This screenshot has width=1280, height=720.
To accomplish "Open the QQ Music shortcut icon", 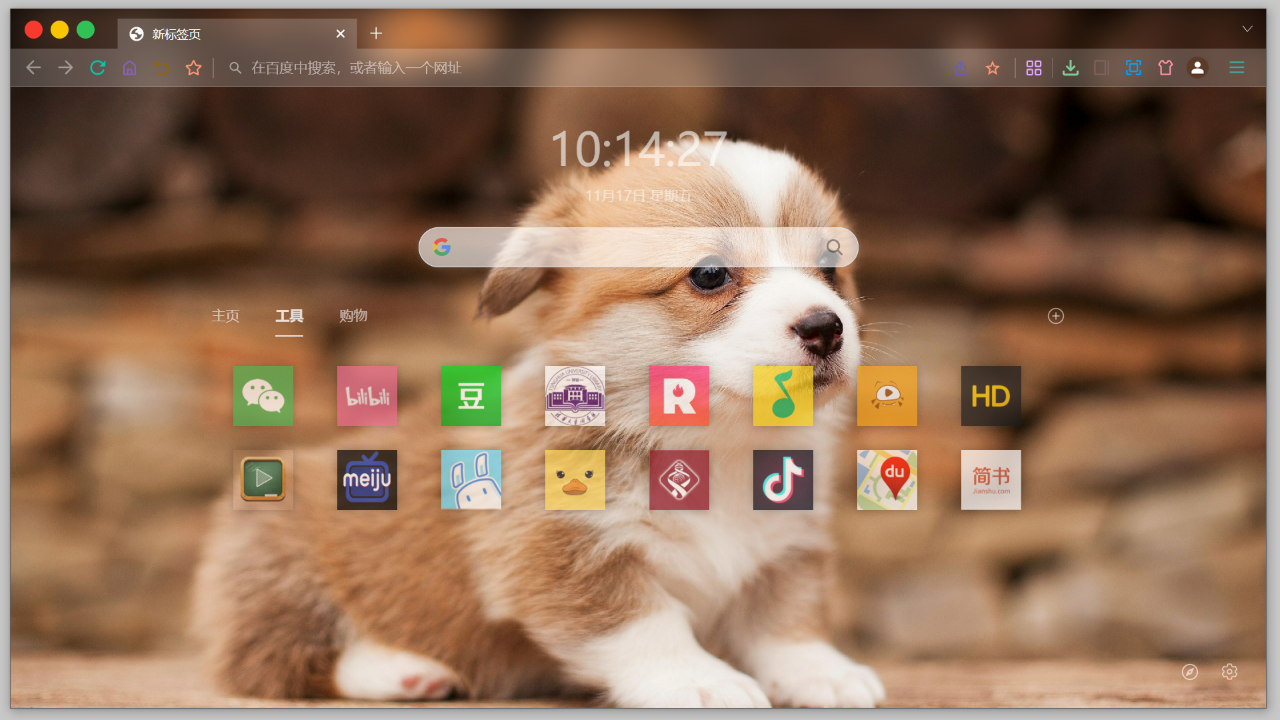I will pos(783,396).
